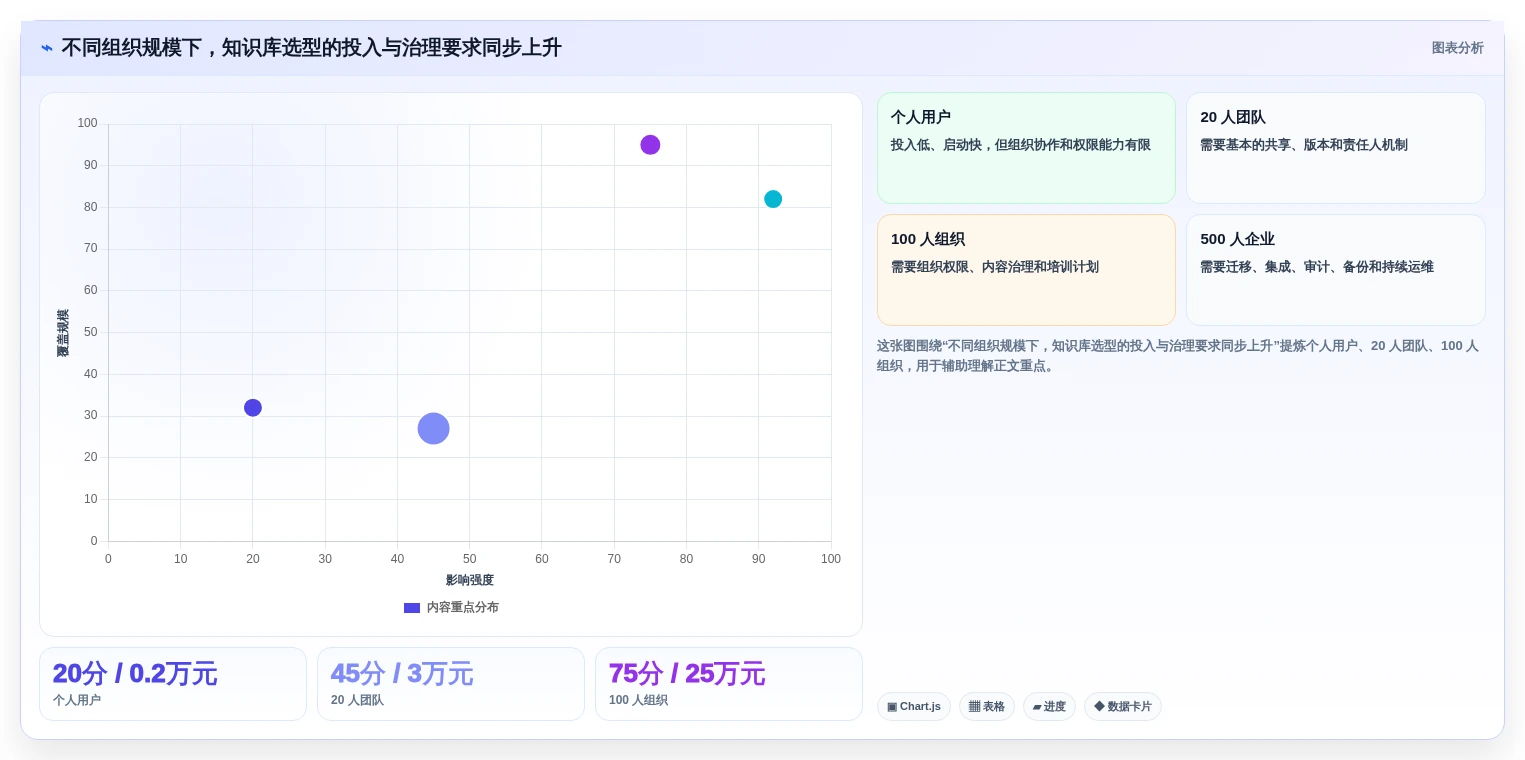Click the chart title heading text
Viewport: 1525px width, 760px height.
click(x=311, y=48)
